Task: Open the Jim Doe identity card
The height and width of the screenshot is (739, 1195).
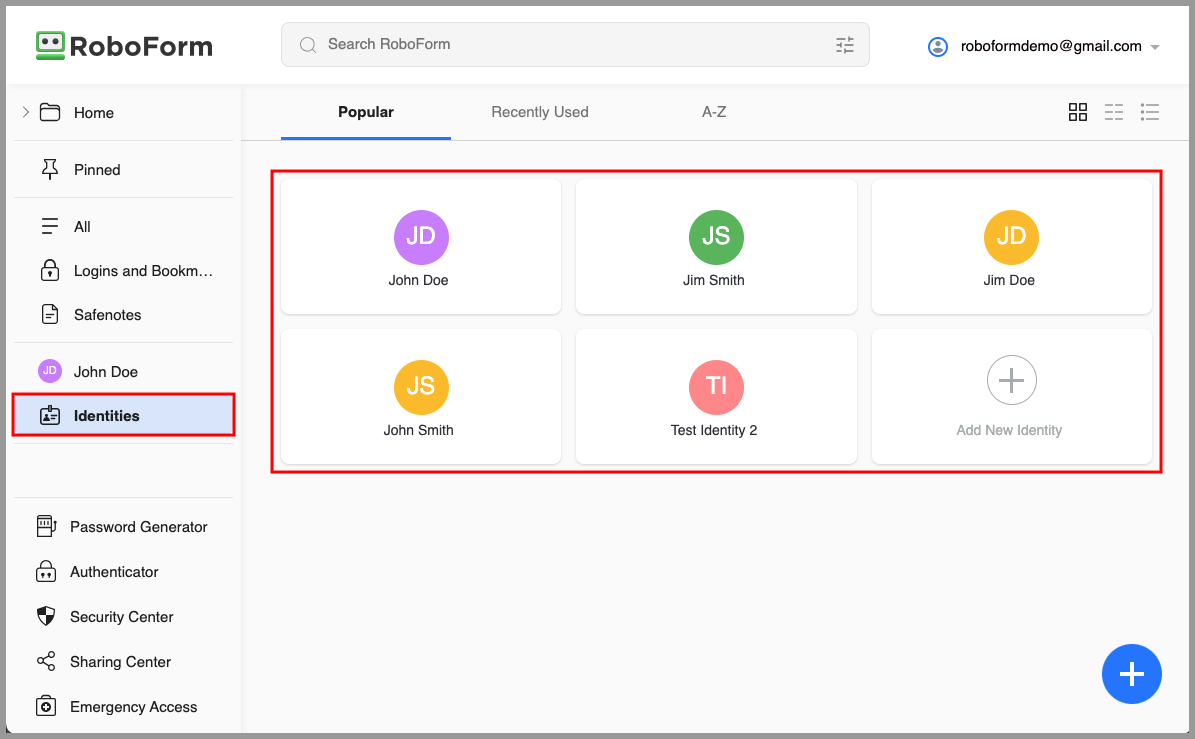Action: click(x=1011, y=246)
